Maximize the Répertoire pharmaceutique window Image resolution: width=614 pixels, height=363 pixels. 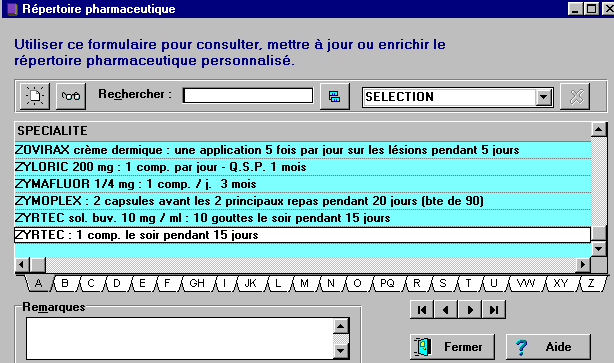click(591, 9)
